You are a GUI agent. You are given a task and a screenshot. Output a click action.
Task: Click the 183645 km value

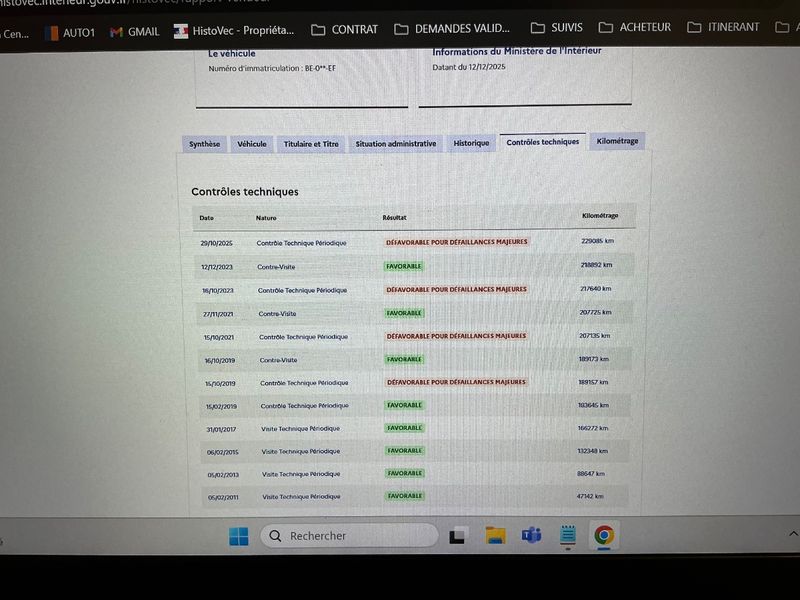click(x=593, y=405)
